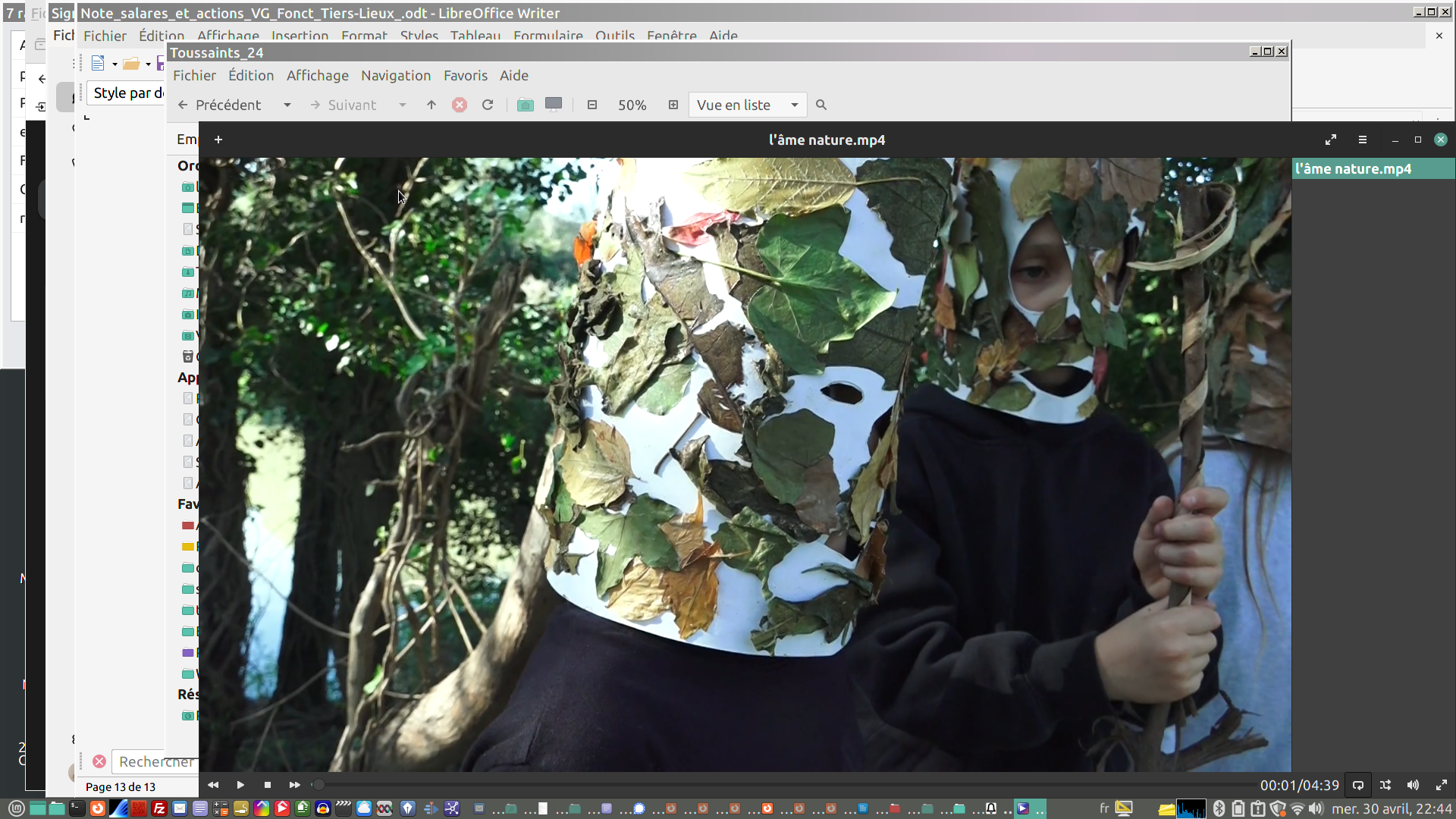Enter fullscreen from player control bar
This screenshot has height=819, width=1456.
pyautogui.click(x=1441, y=786)
